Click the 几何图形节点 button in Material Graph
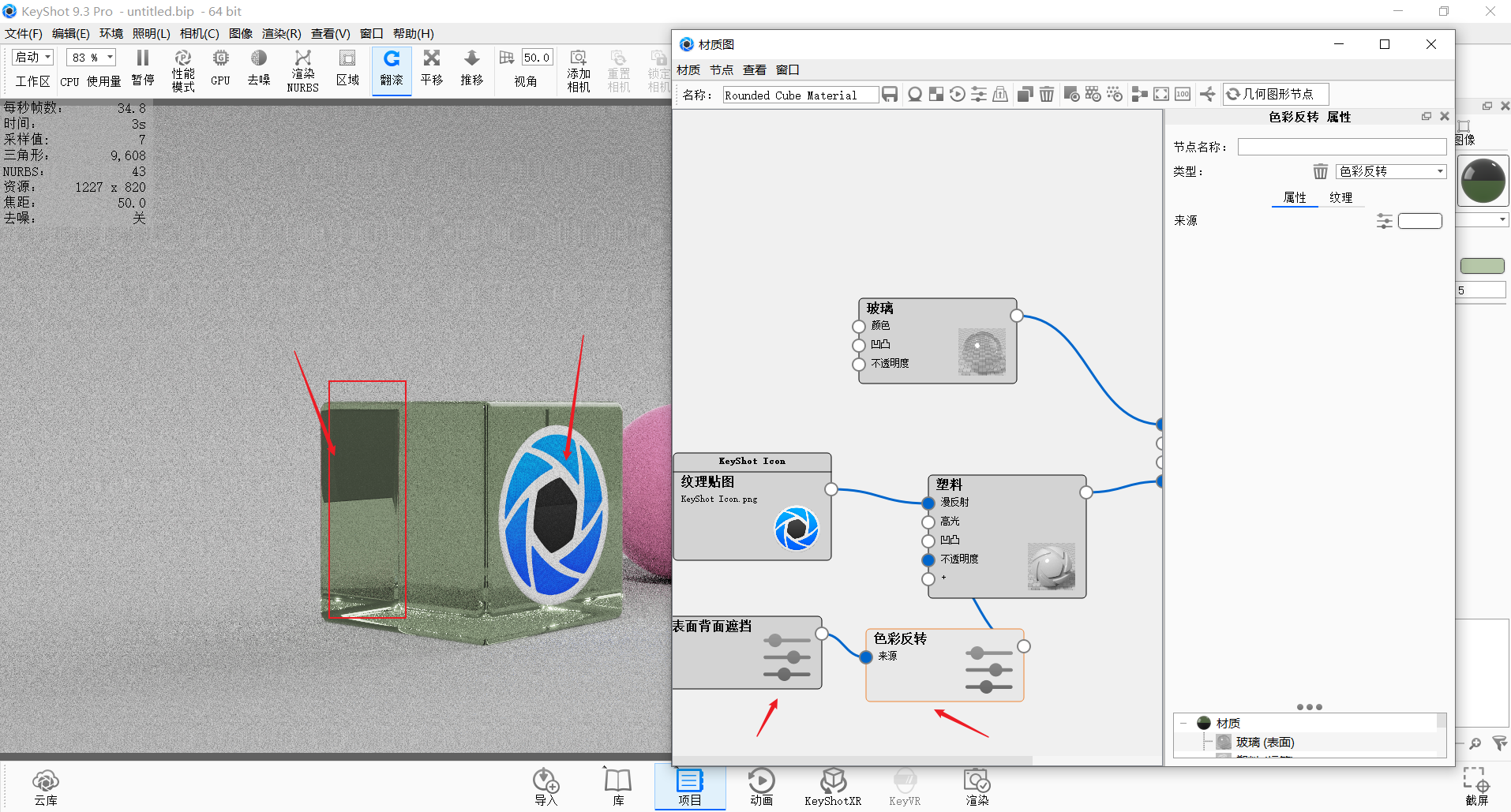1511x812 pixels. coord(1275,94)
